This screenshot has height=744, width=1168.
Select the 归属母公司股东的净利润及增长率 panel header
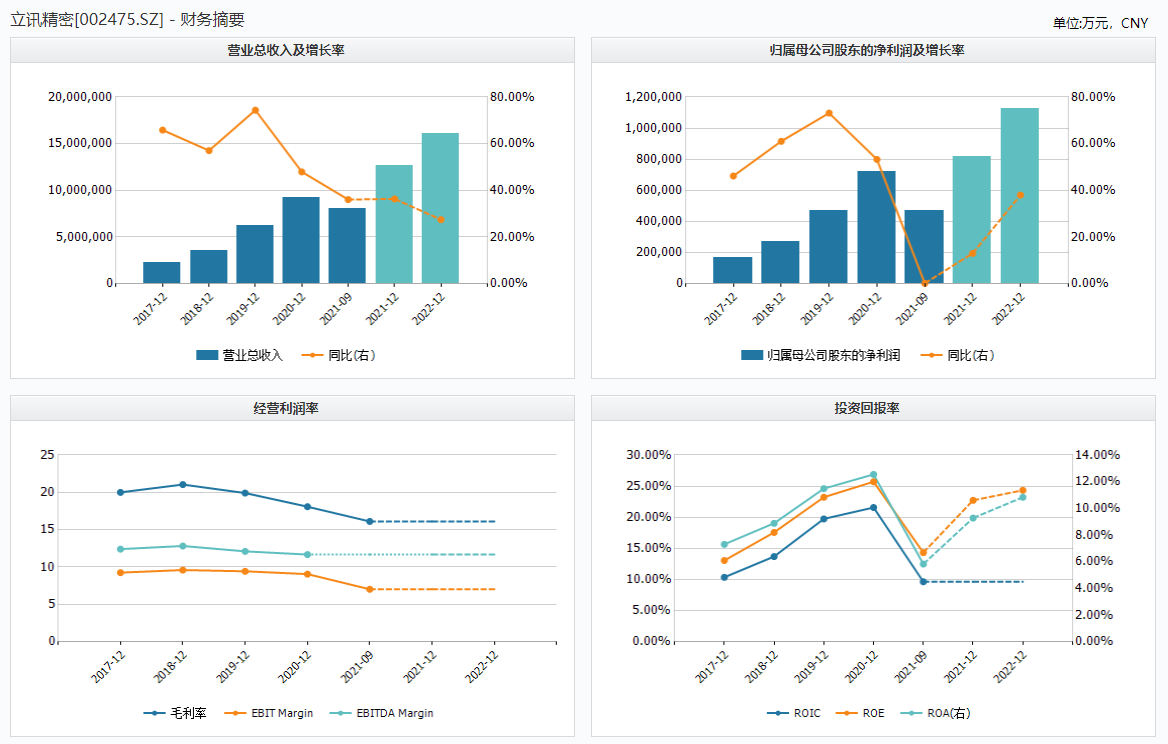(874, 50)
